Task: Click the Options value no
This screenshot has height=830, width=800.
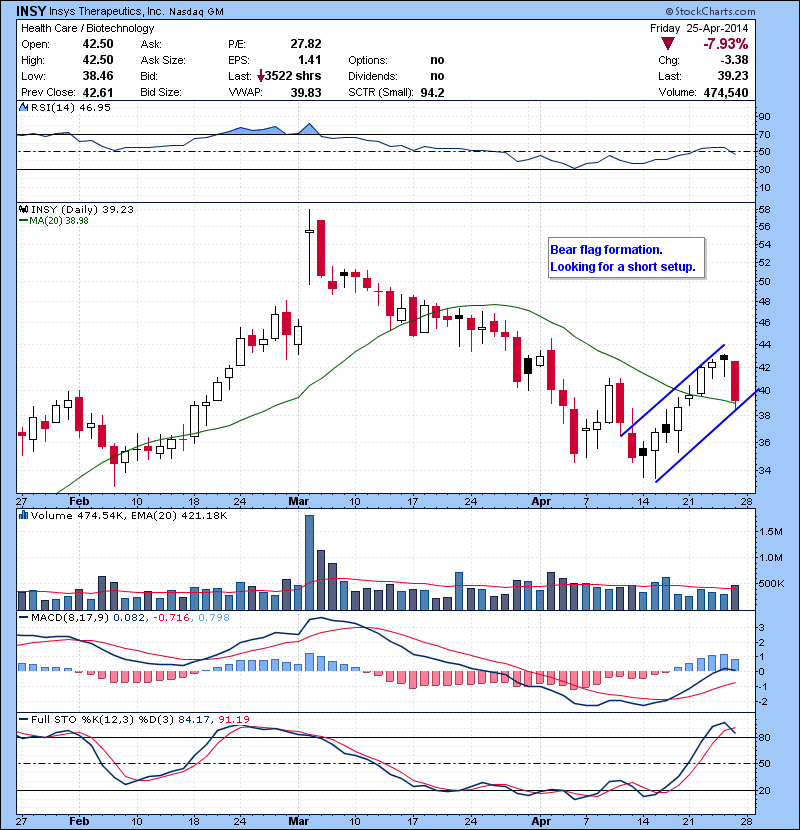Action: click(437, 60)
